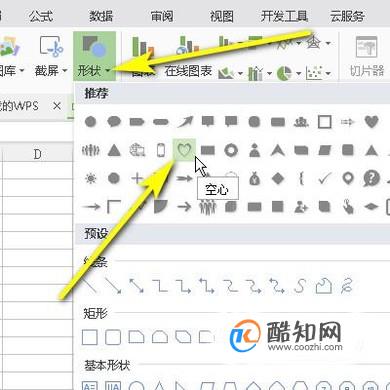Open the 公式 ribbon tab

pos(40,16)
